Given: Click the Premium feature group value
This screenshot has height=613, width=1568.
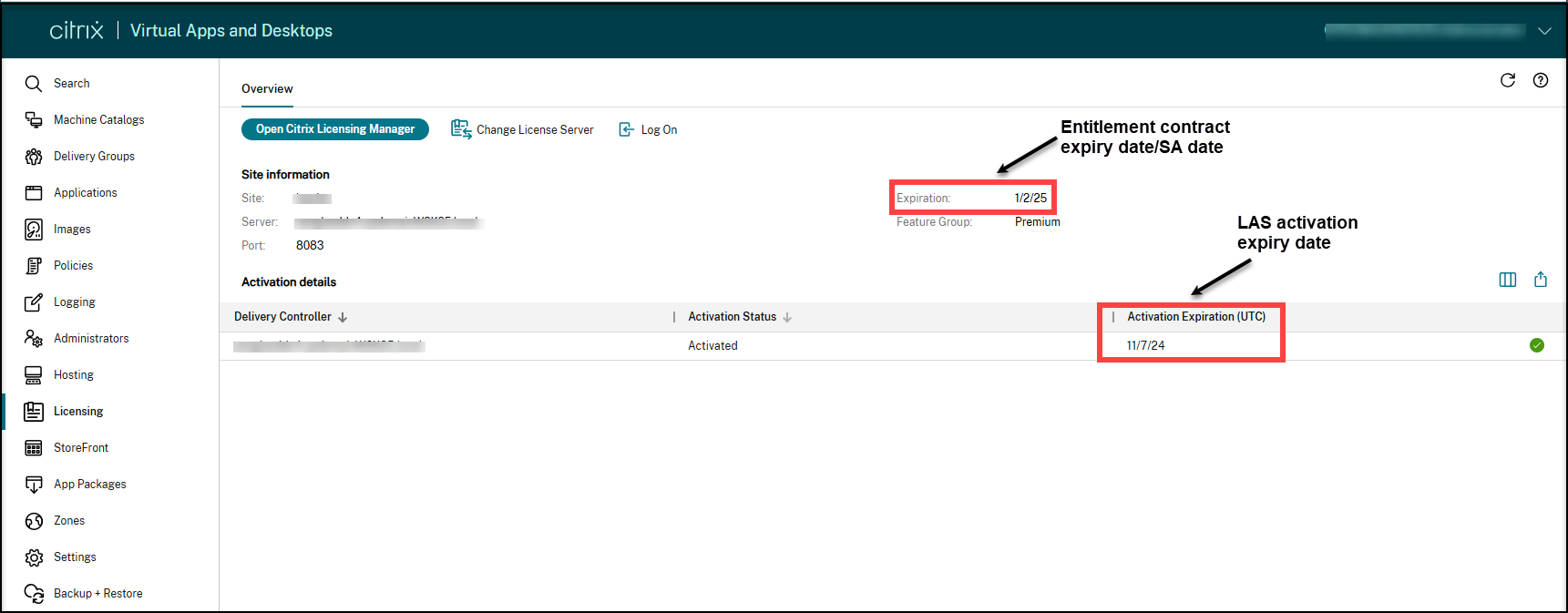Looking at the screenshot, I should [1038, 222].
